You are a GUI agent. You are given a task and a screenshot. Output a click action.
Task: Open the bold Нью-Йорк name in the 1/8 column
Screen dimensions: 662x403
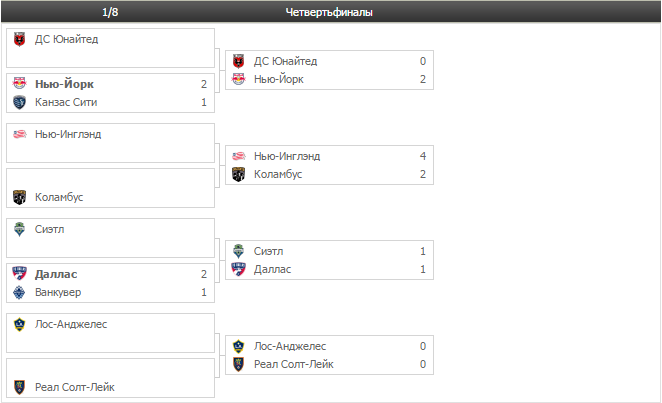point(64,84)
